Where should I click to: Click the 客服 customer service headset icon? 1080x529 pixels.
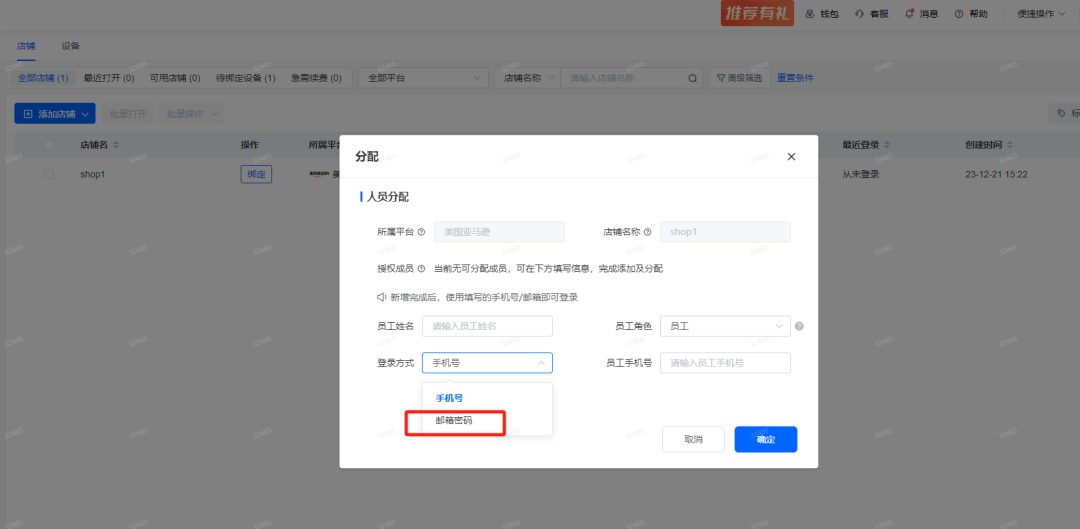click(x=860, y=14)
